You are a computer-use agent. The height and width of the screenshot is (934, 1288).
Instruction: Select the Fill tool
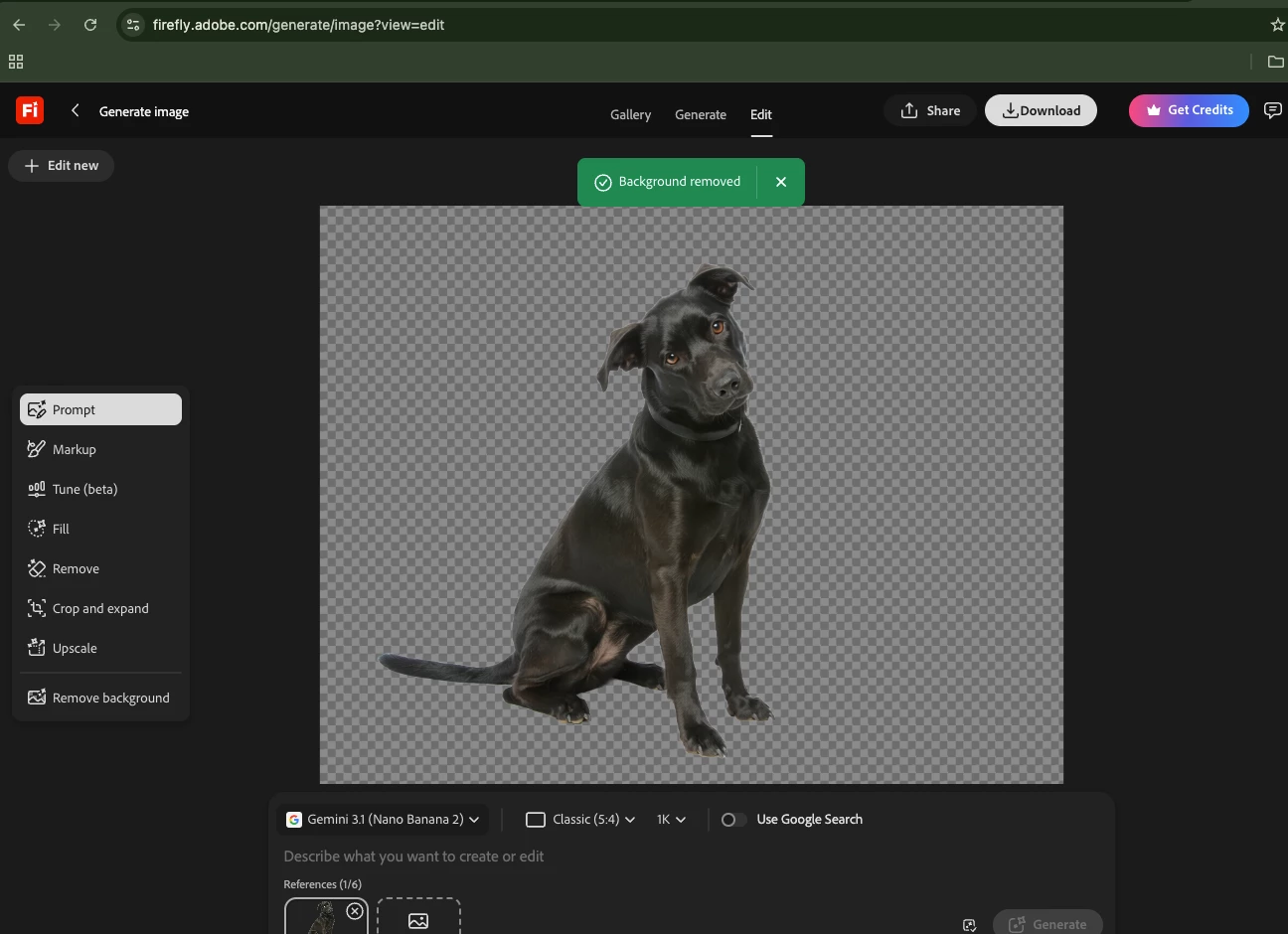click(x=100, y=529)
